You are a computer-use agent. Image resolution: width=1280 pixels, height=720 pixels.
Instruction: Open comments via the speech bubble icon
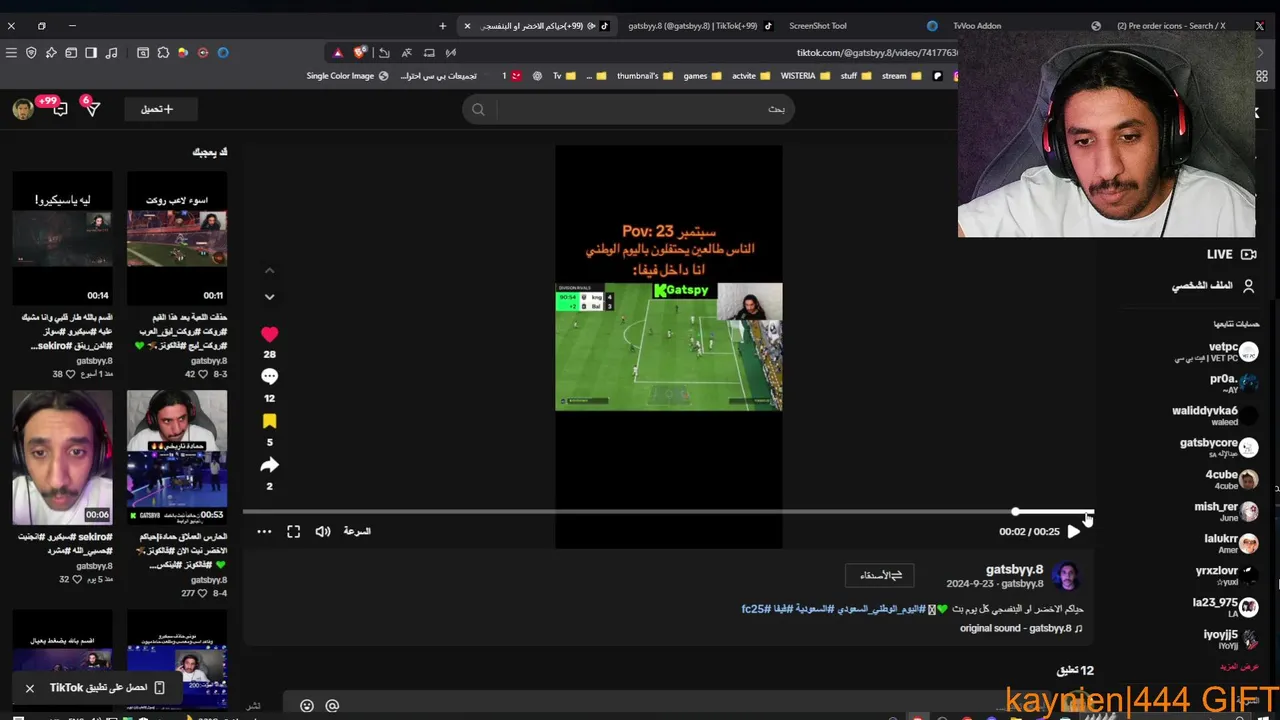[x=269, y=377]
